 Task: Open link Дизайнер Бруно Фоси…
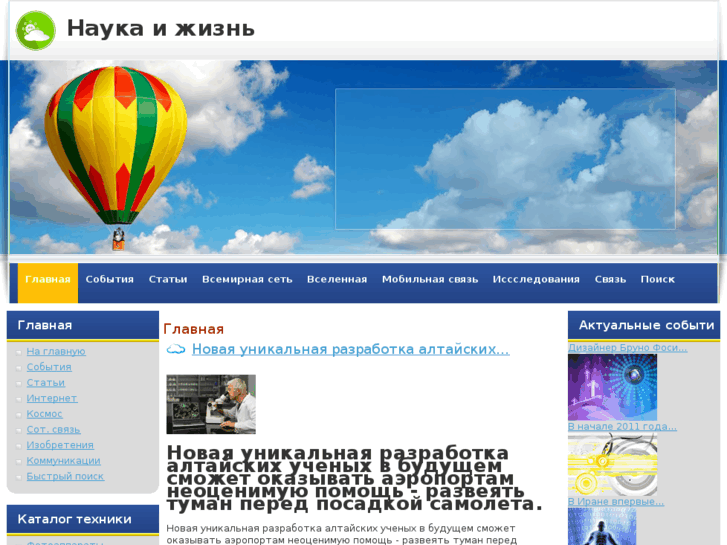[628, 347]
